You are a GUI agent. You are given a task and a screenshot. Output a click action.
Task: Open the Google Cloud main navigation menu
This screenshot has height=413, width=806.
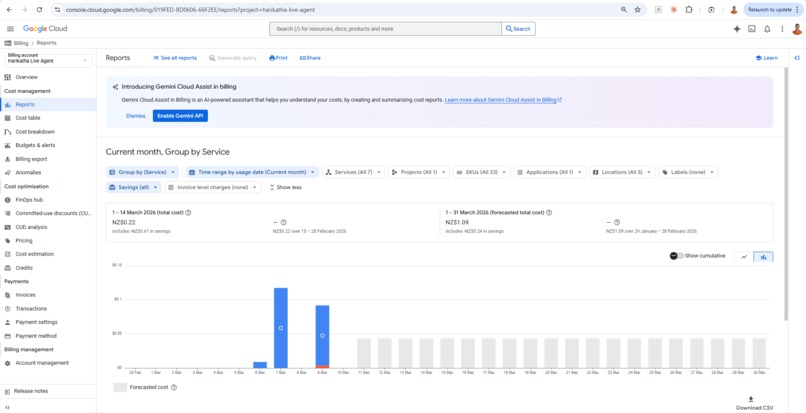(x=10, y=29)
